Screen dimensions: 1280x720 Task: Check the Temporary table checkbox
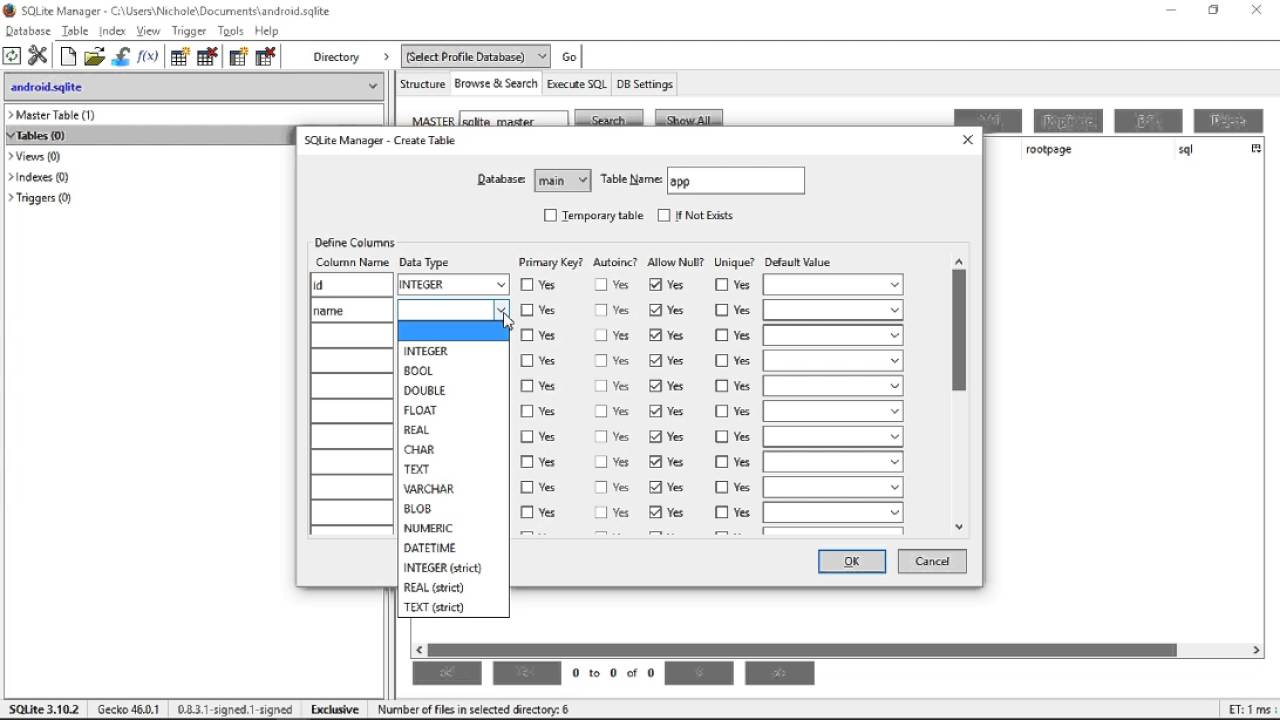pyautogui.click(x=550, y=215)
